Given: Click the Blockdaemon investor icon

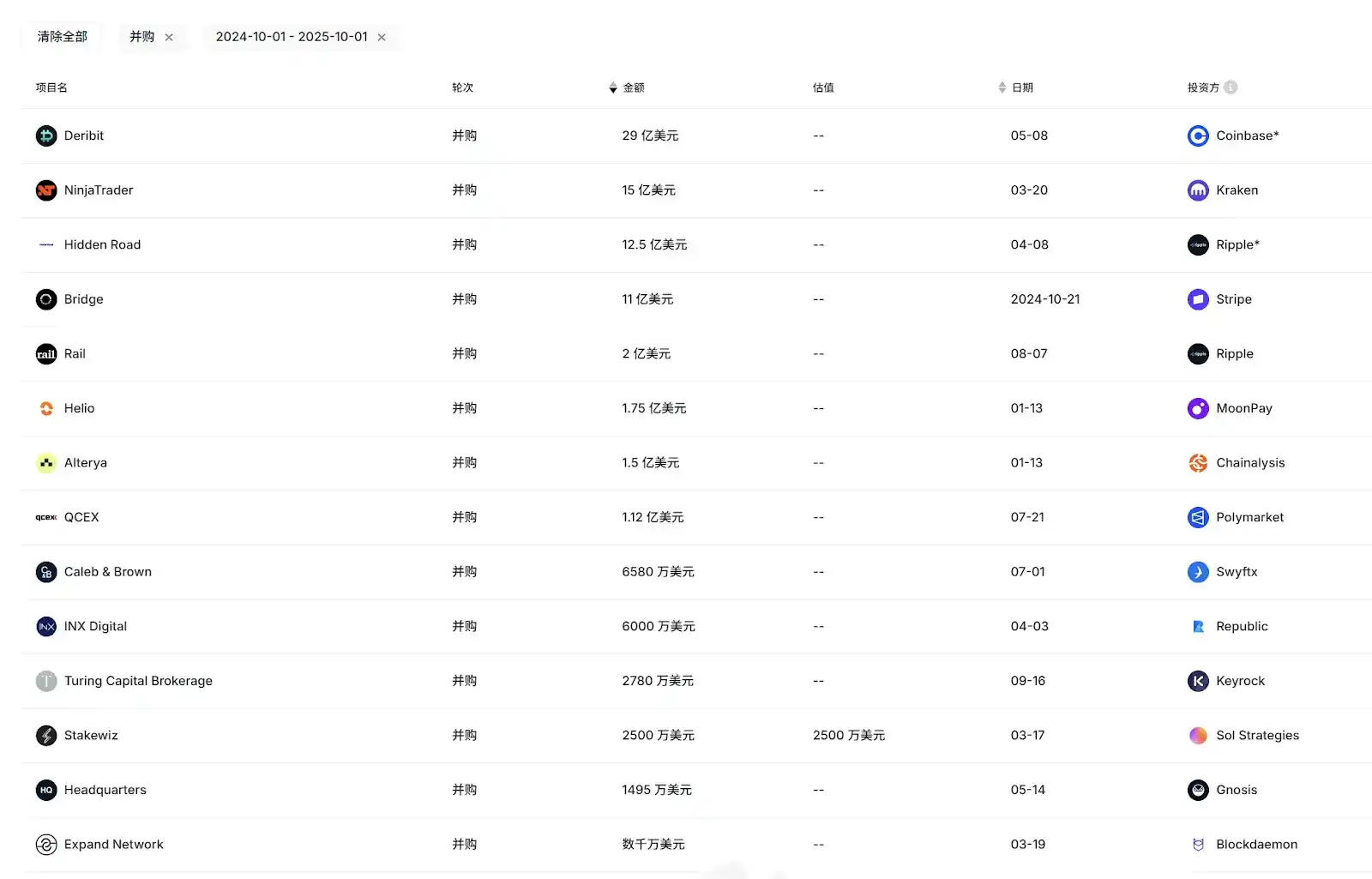Looking at the screenshot, I should coord(1198,844).
